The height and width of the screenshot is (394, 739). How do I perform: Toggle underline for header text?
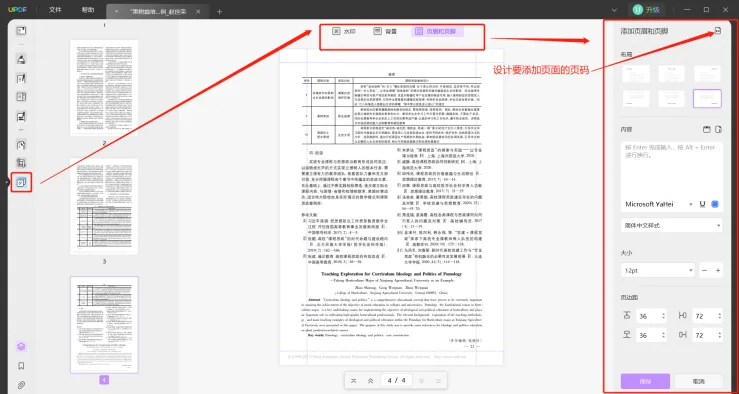click(702, 204)
